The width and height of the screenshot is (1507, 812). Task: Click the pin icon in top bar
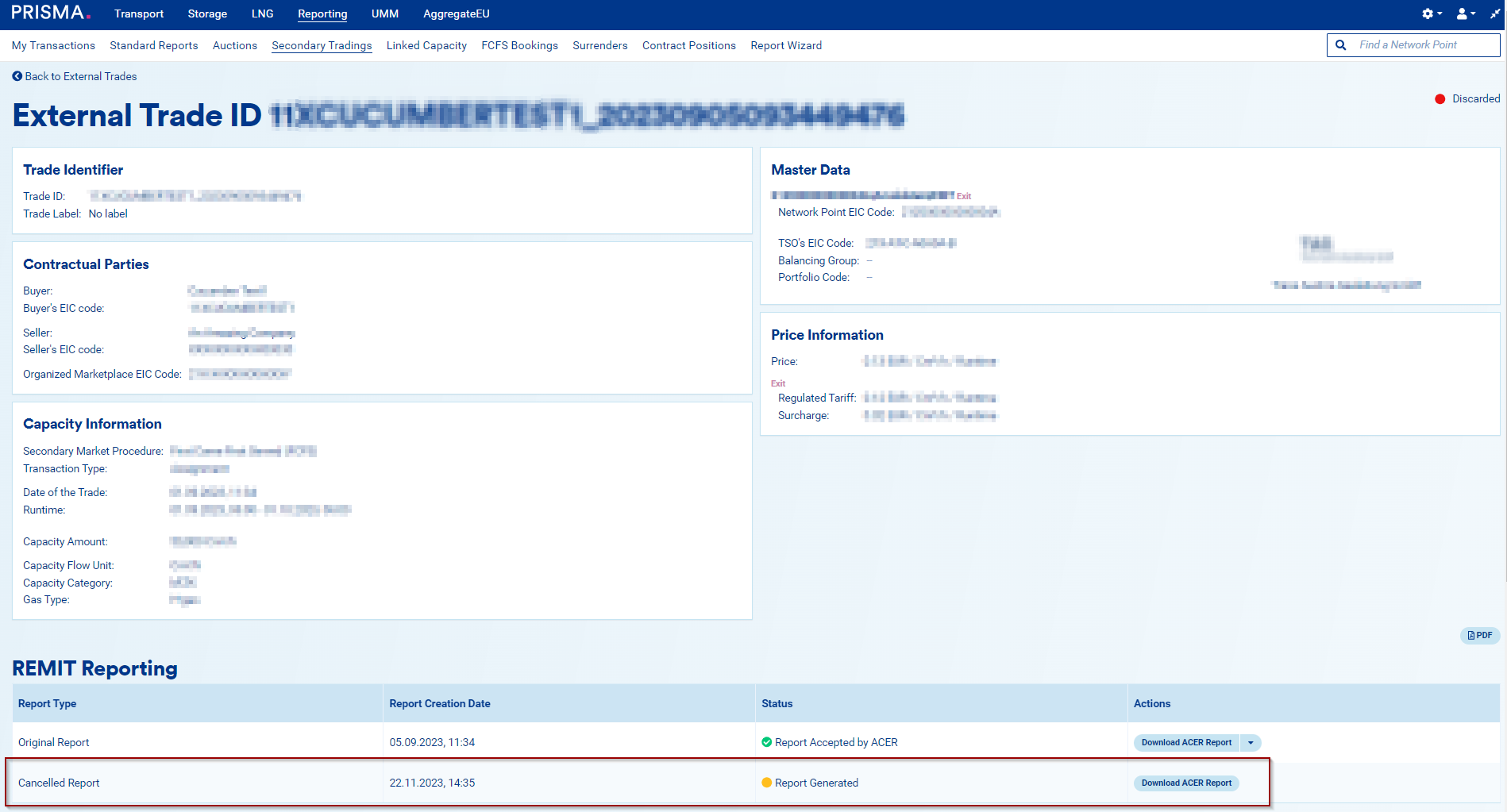click(1494, 13)
